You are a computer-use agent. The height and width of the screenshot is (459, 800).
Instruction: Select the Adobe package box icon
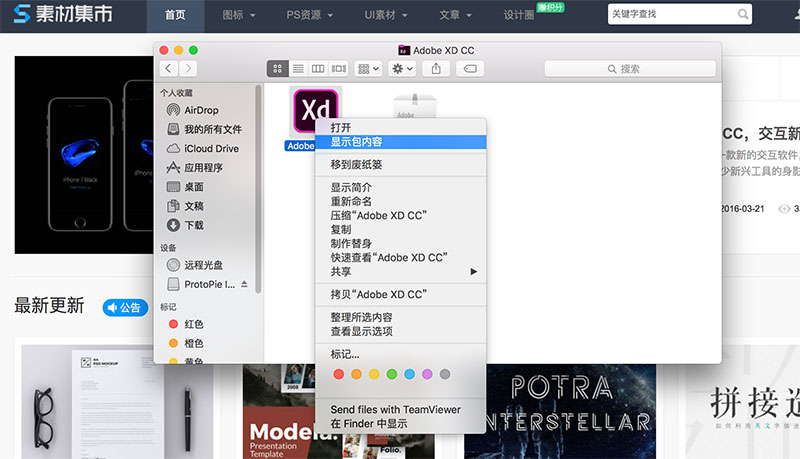(414, 106)
